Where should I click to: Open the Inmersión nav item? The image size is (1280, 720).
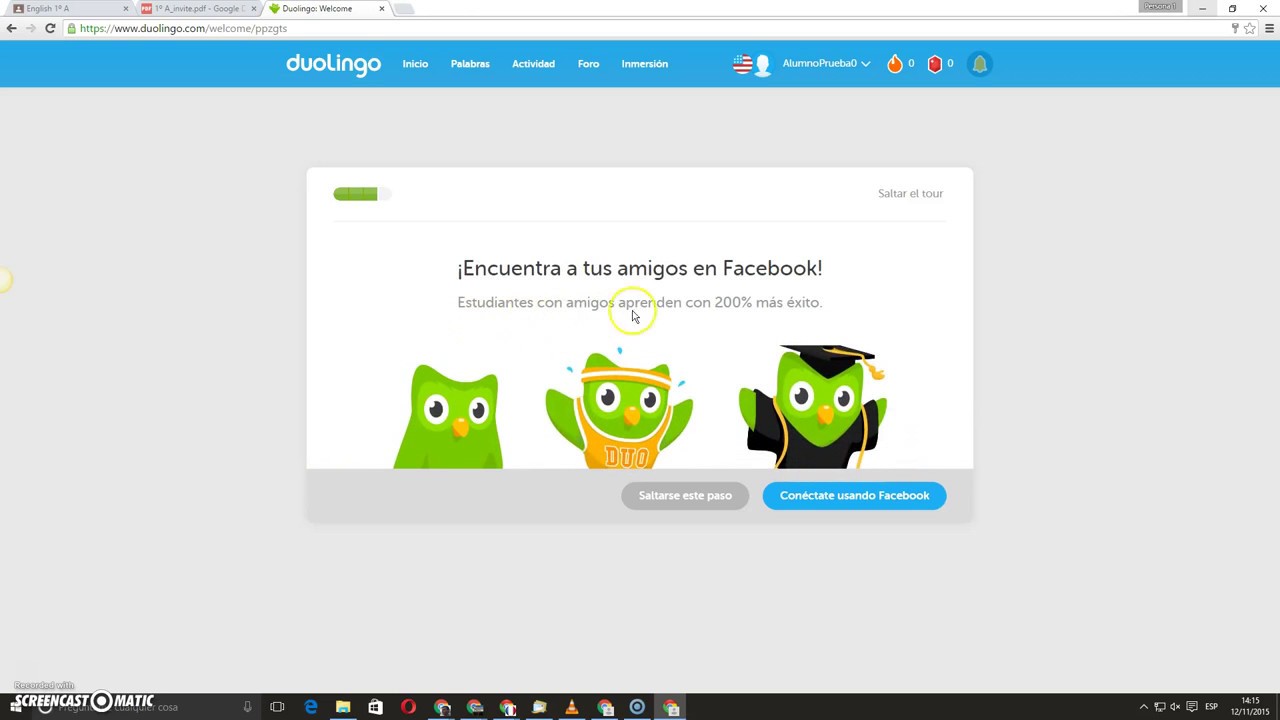pyautogui.click(x=644, y=64)
